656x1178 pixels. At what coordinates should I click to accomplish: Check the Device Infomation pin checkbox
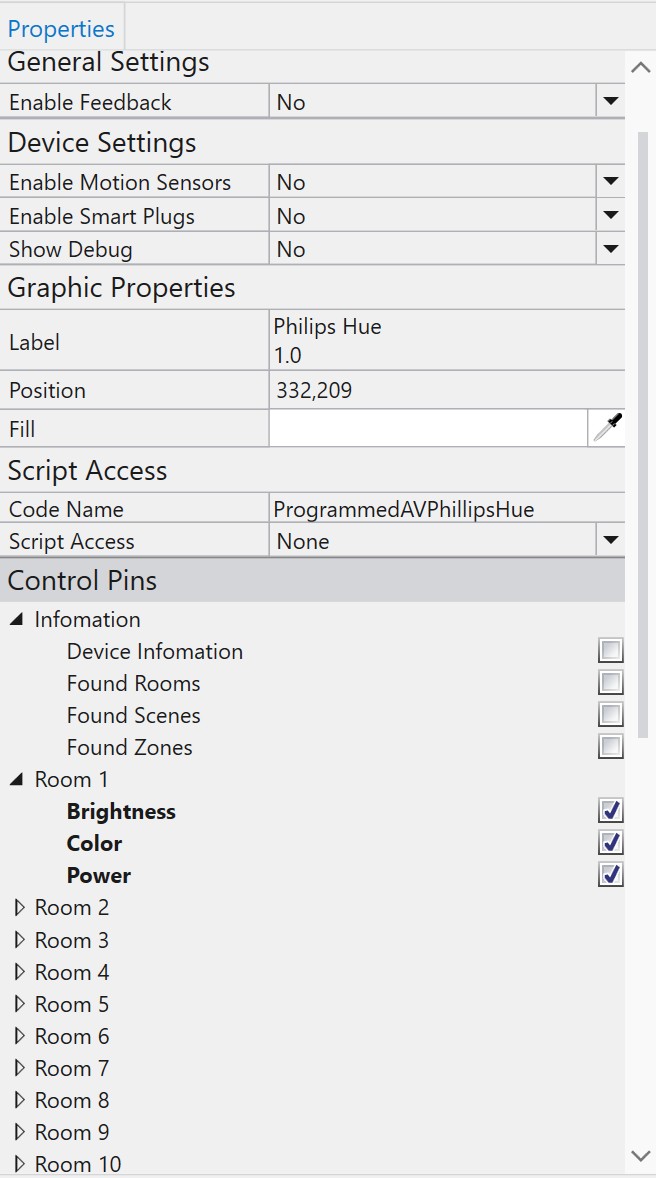610,651
